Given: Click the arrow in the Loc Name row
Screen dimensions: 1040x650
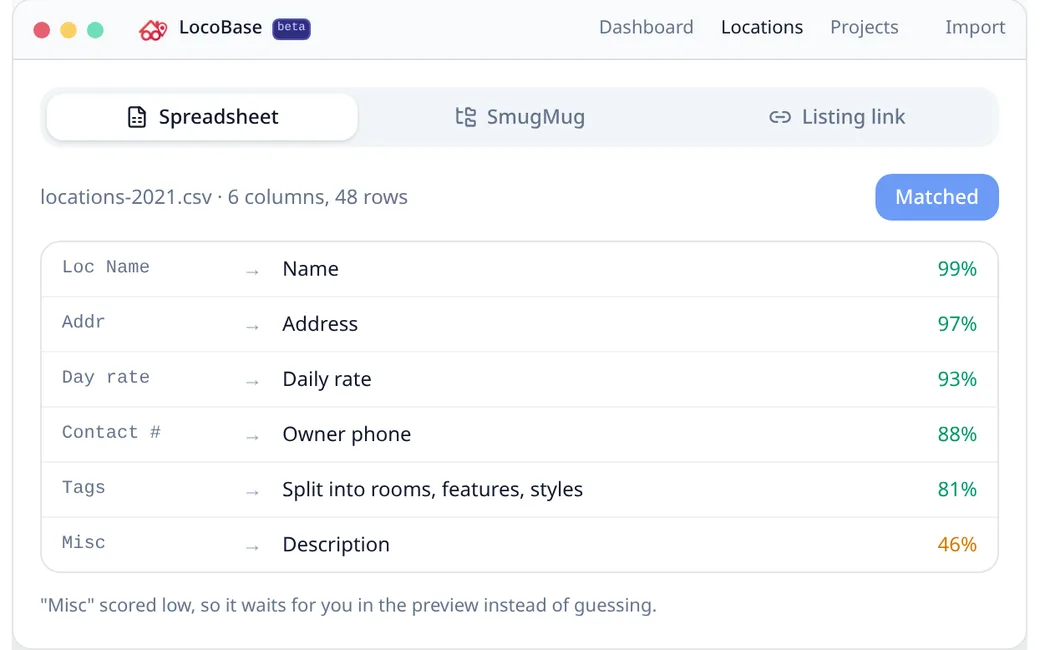Looking at the screenshot, I should [x=252, y=272].
